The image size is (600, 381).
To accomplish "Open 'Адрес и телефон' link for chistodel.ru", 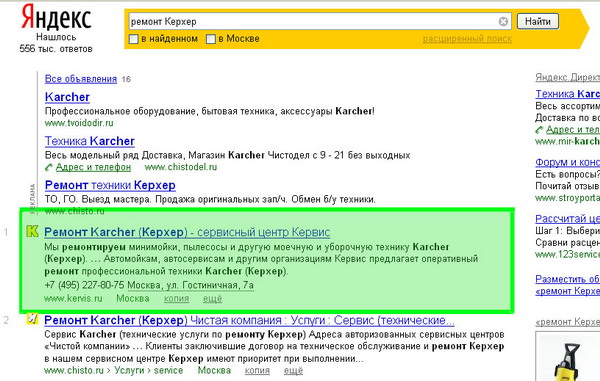I will pyautogui.click(x=93, y=167).
